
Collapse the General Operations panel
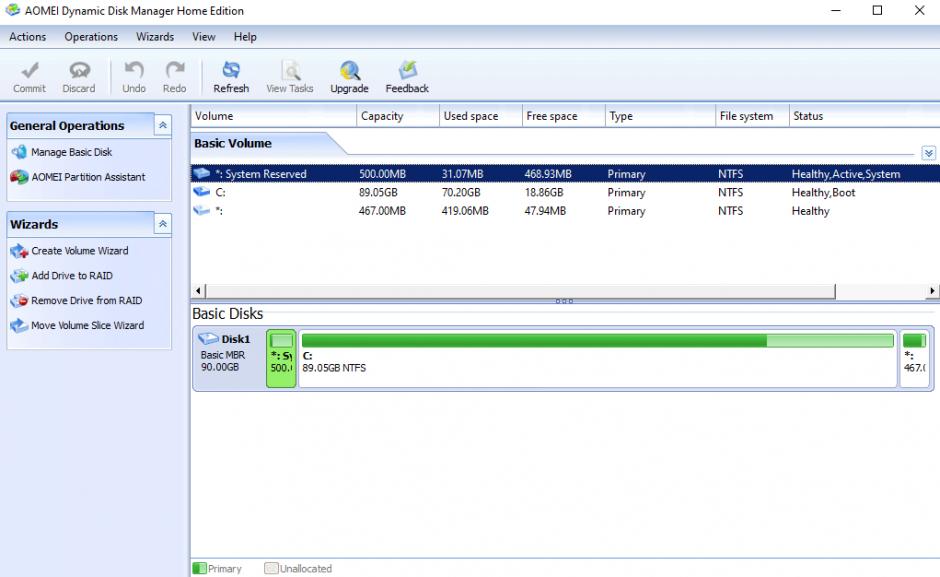pos(162,125)
